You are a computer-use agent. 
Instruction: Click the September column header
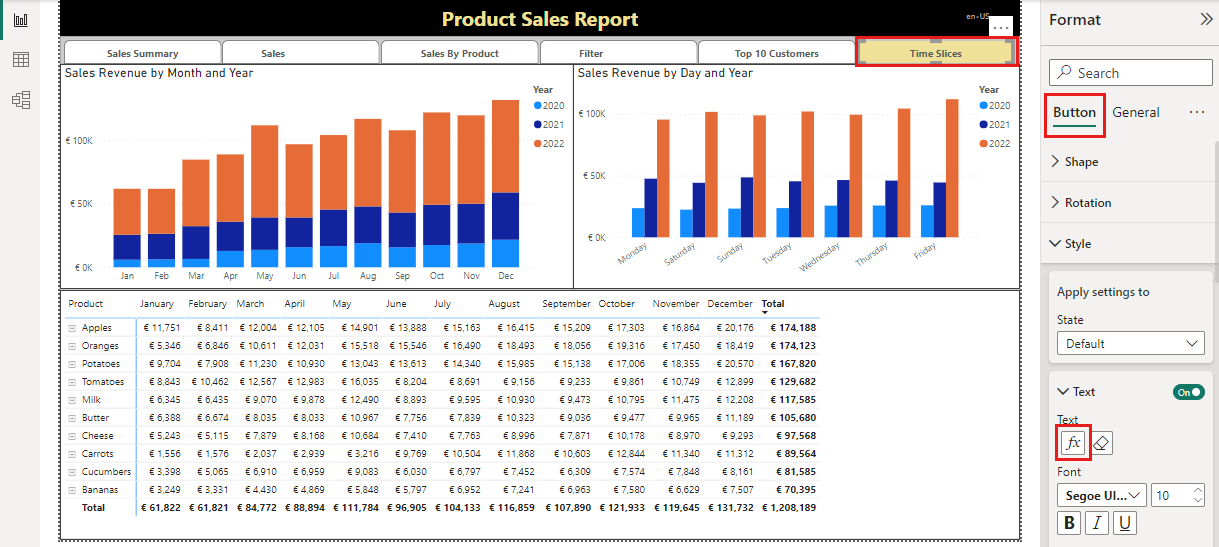point(567,303)
